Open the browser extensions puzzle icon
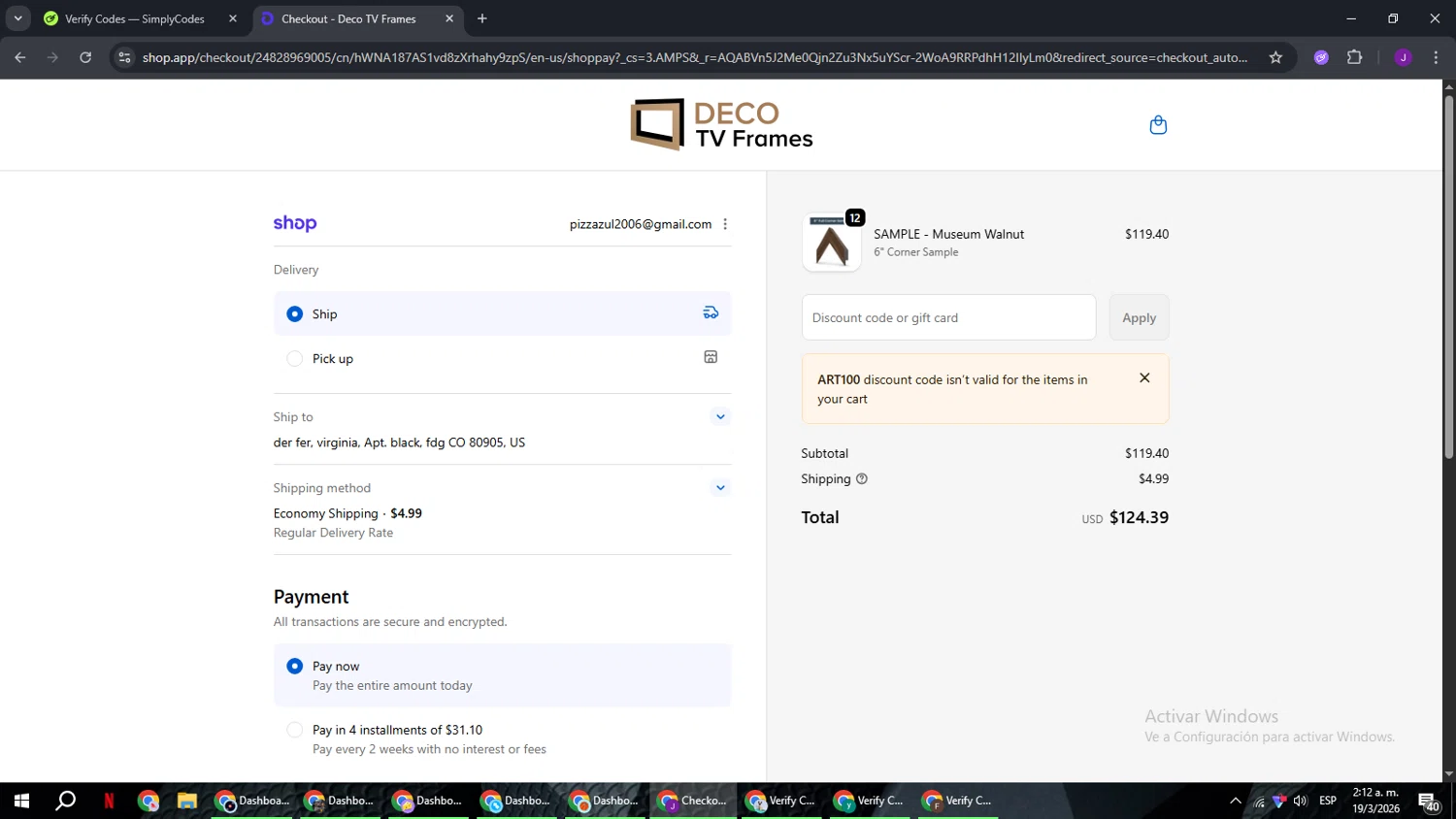 (x=1354, y=57)
